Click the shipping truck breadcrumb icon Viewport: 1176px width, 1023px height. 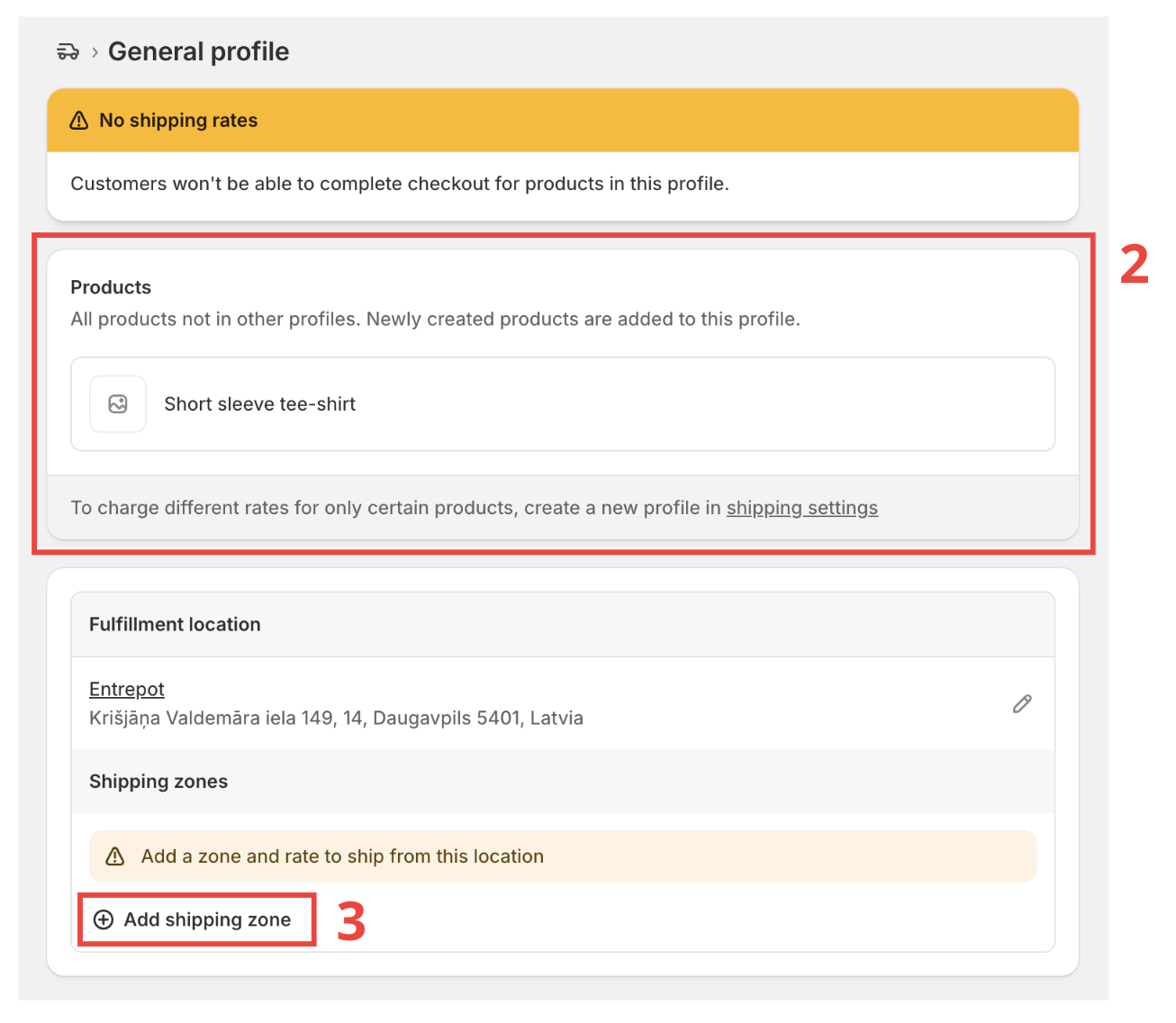(68, 51)
